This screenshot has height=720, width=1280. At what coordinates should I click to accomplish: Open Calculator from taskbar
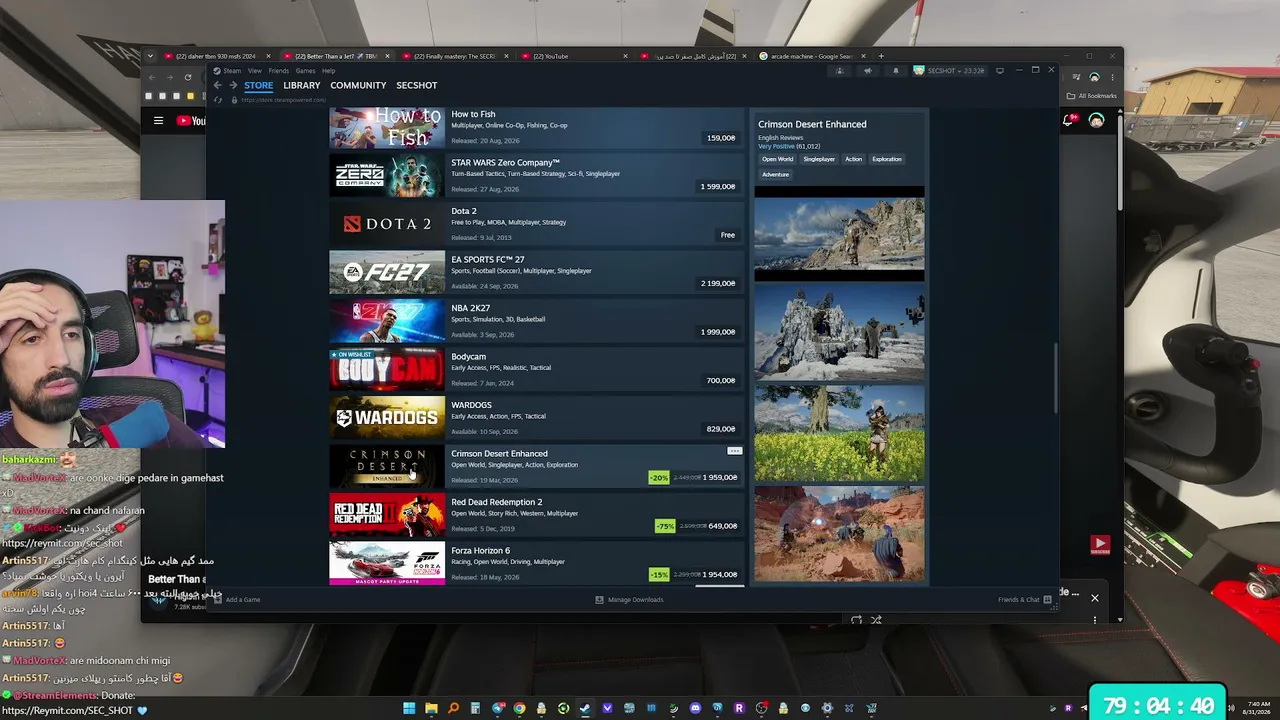tap(475, 708)
